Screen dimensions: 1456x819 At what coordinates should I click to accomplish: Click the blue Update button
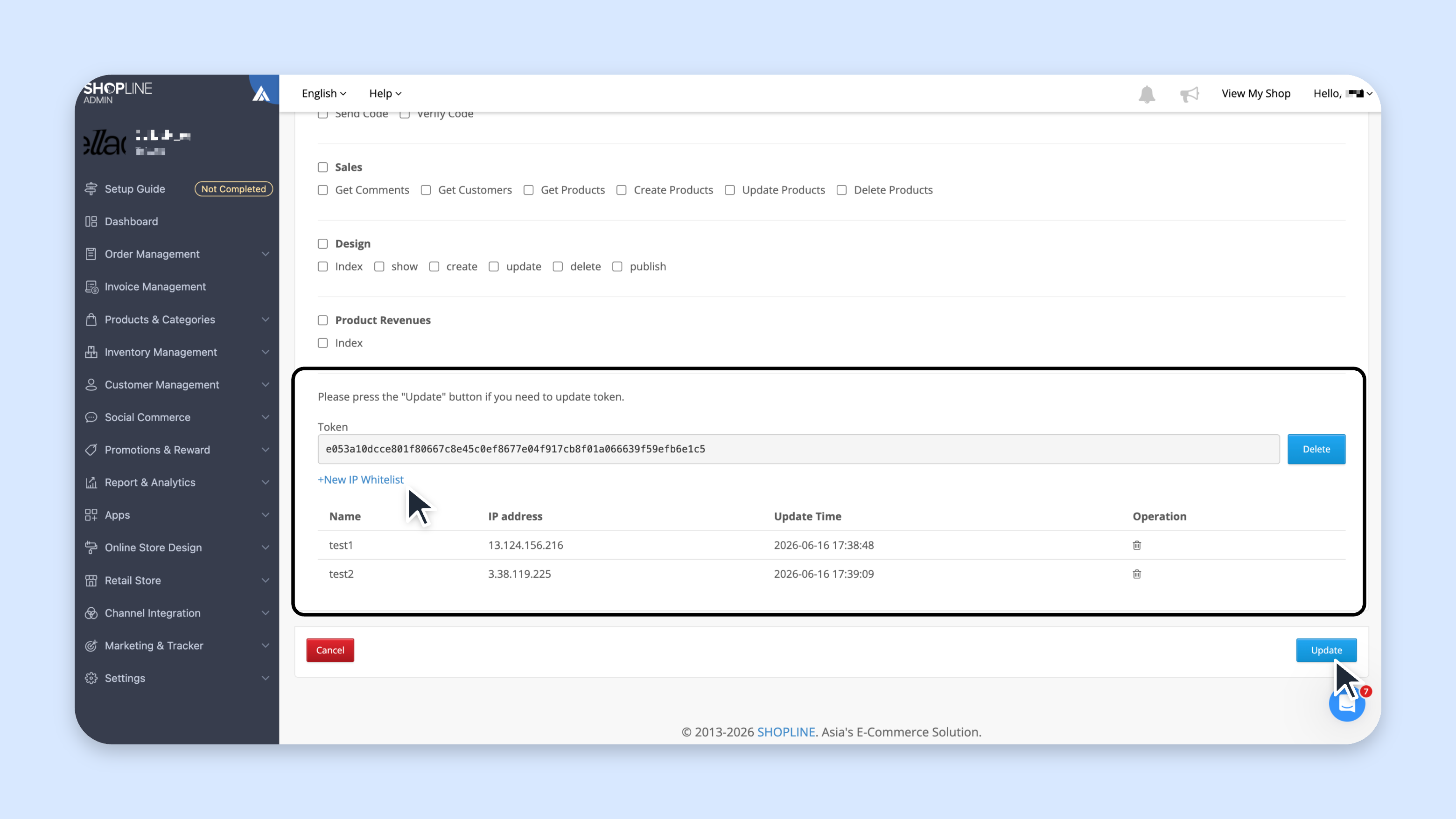pos(1327,650)
